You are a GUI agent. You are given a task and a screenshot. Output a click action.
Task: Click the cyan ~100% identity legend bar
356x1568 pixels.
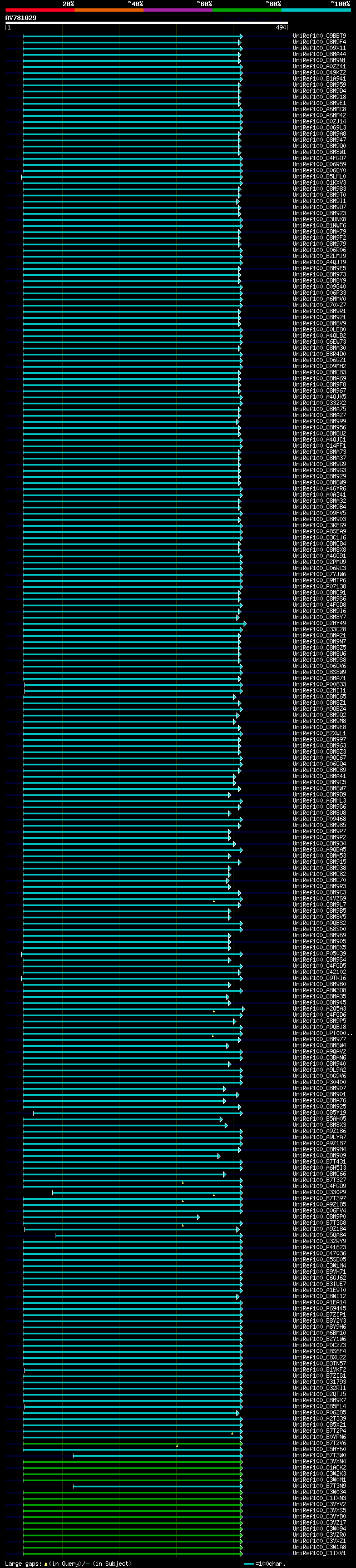tap(316, 10)
